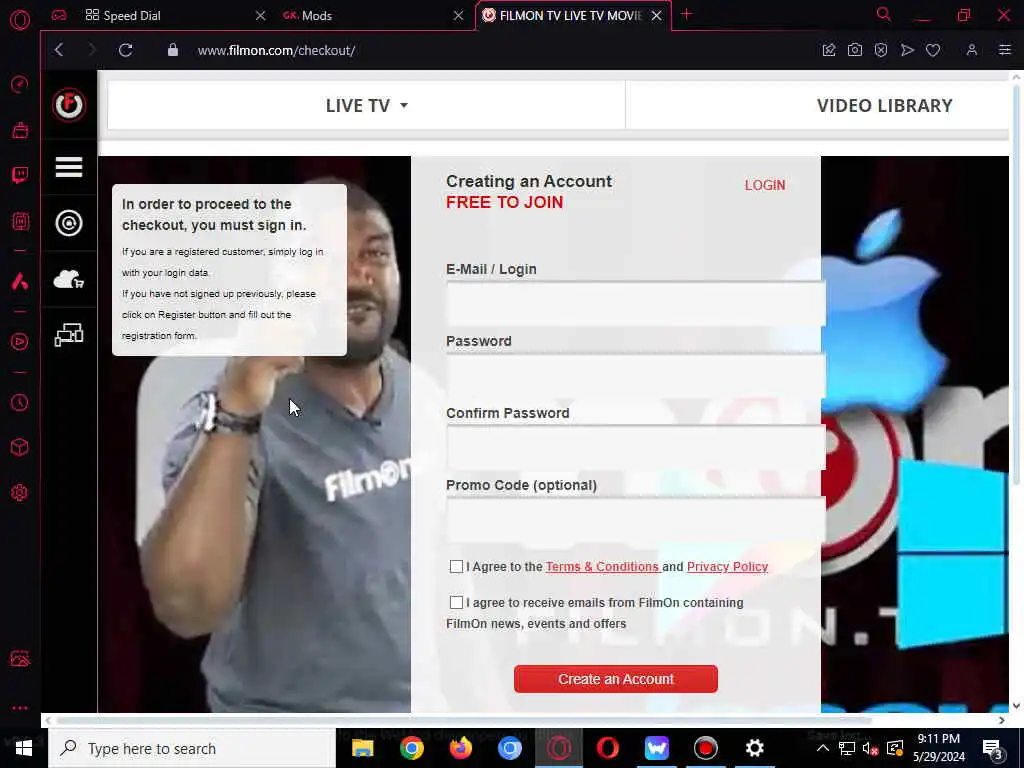Image resolution: width=1024 pixels, height=768 pixels.
Task: Open the Opera menu logo
Action: (20, 20)
